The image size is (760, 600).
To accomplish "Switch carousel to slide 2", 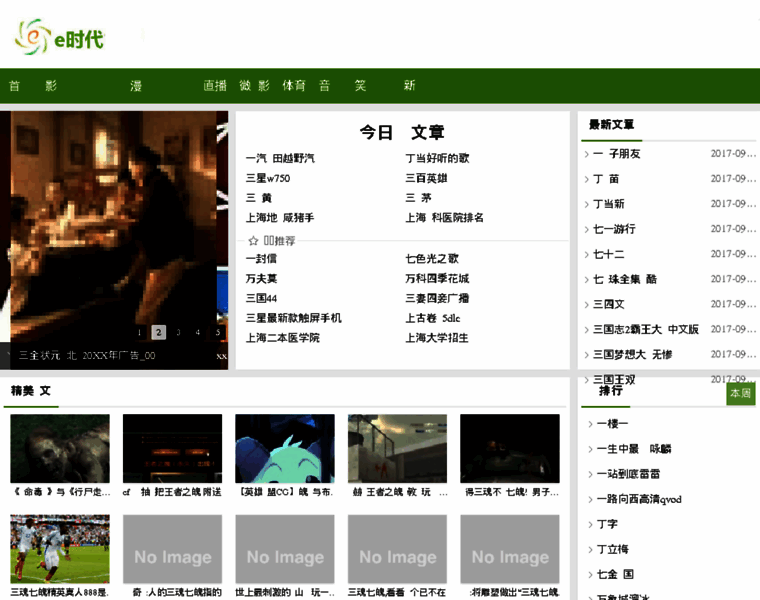I will pyautogui.click(x=158, y=332).
